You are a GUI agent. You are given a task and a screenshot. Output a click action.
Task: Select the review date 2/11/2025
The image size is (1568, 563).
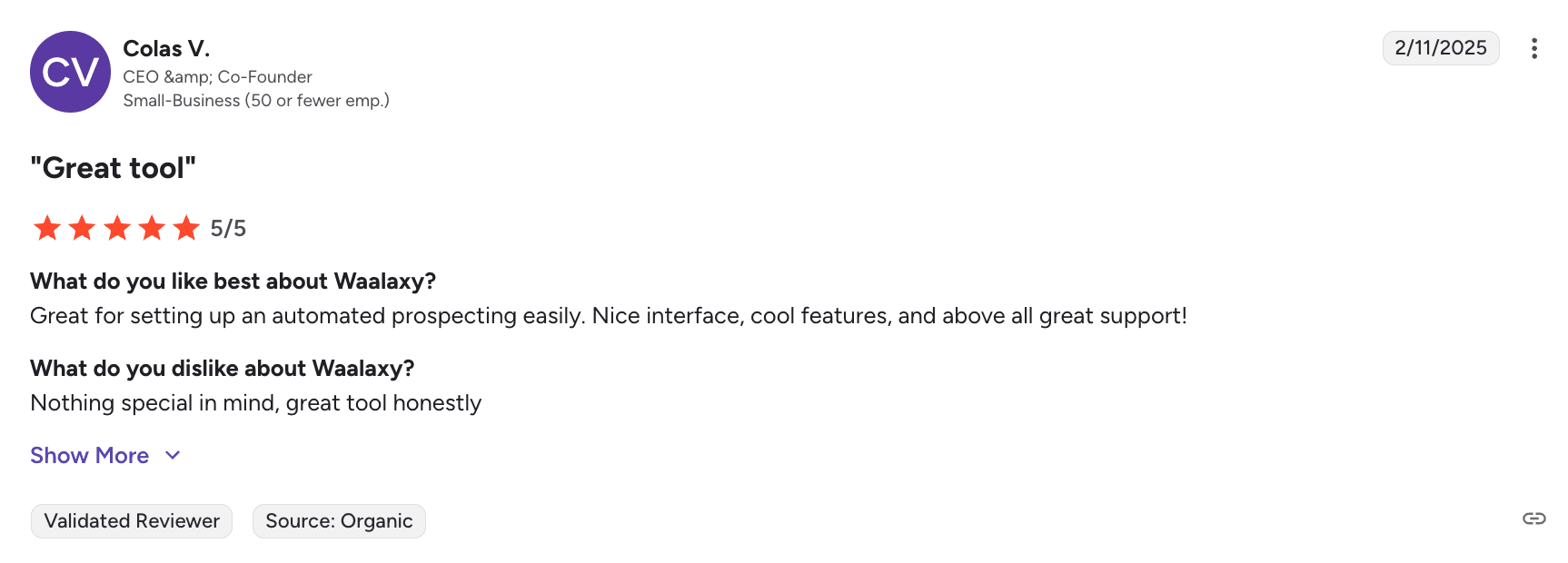(x=1441, y=48)
